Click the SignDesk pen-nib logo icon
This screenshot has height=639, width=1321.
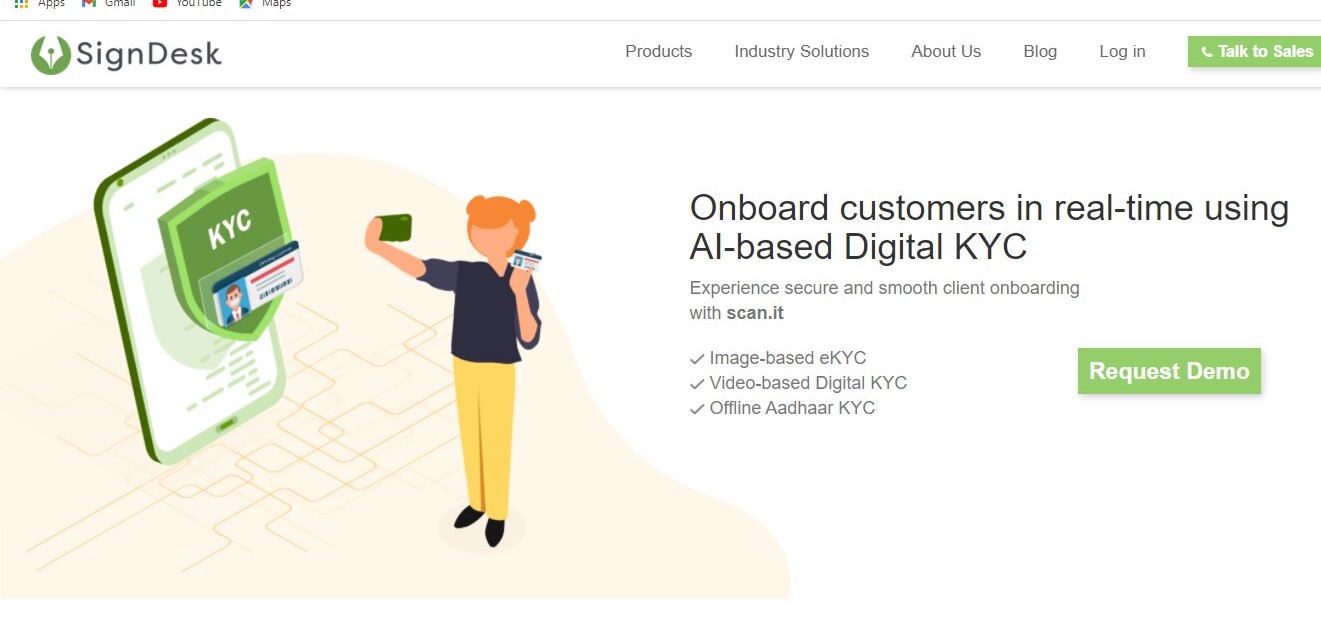[x=50, y=54]
